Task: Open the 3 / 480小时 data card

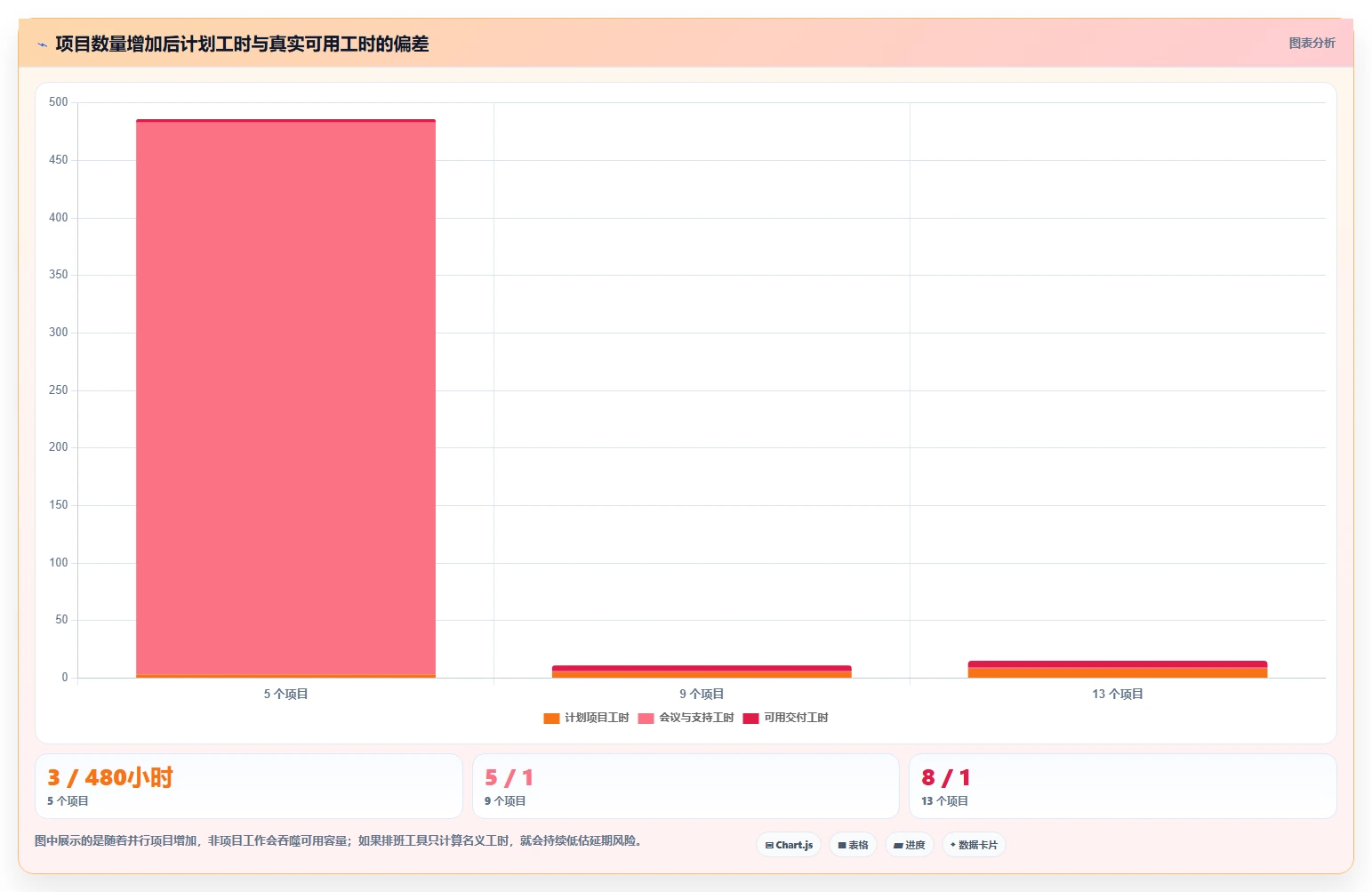Action: 249,786
